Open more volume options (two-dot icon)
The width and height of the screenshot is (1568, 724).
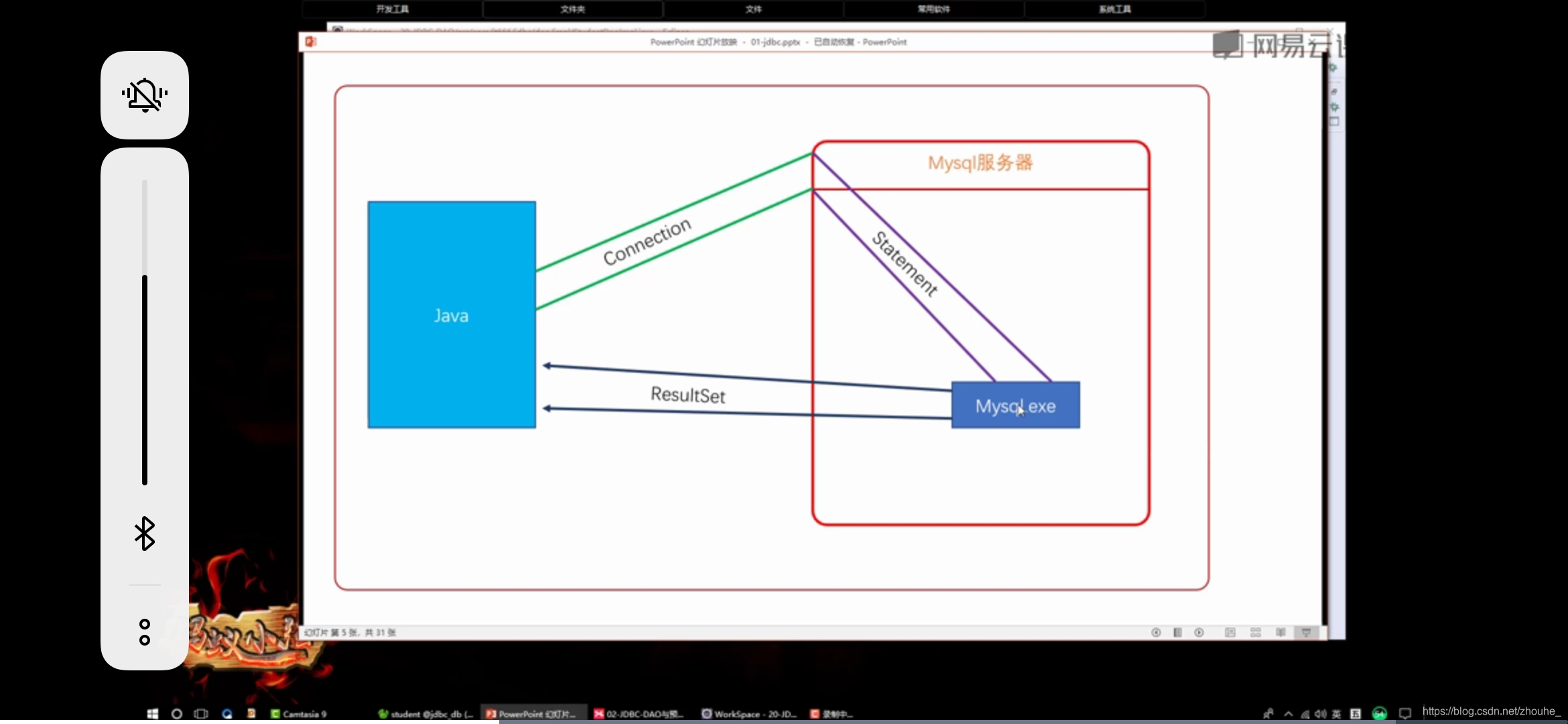pos(145,632)
